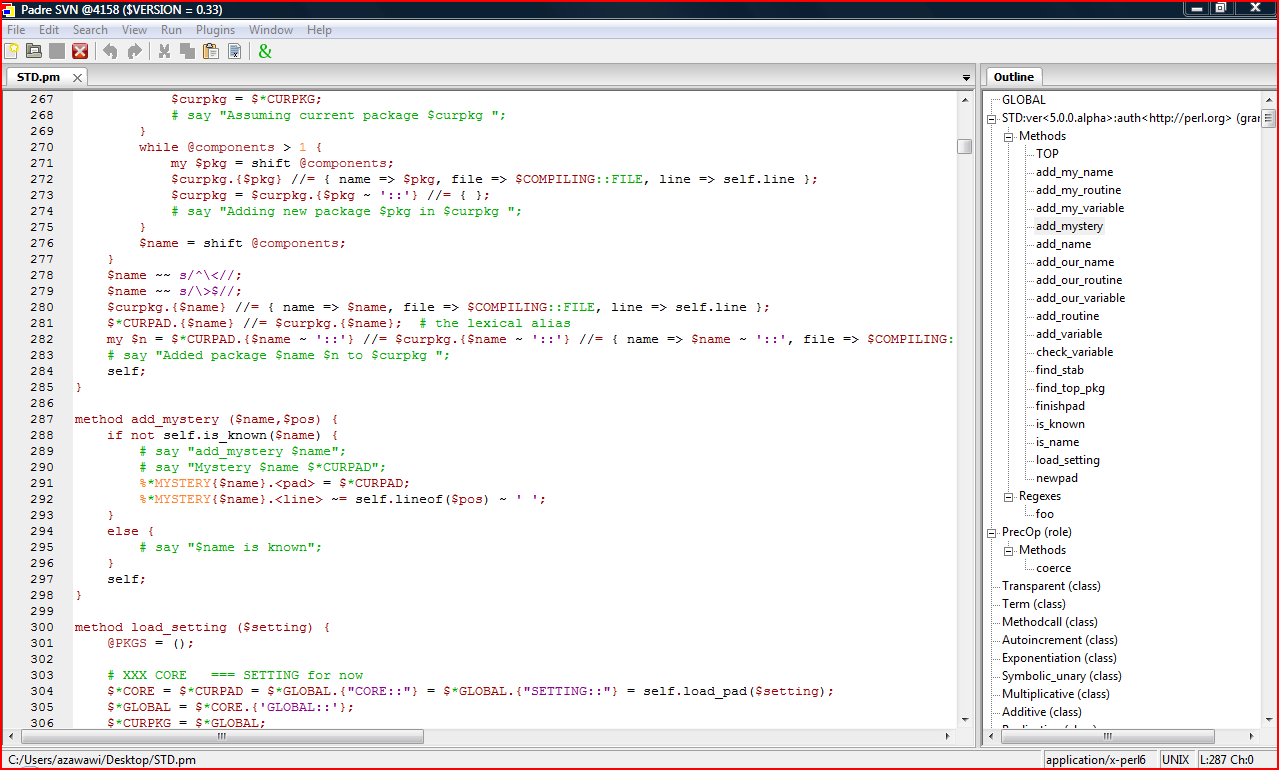Jump to find_top_pkg in Outline
This screenshot has height=770, width=1279.
1070,388
